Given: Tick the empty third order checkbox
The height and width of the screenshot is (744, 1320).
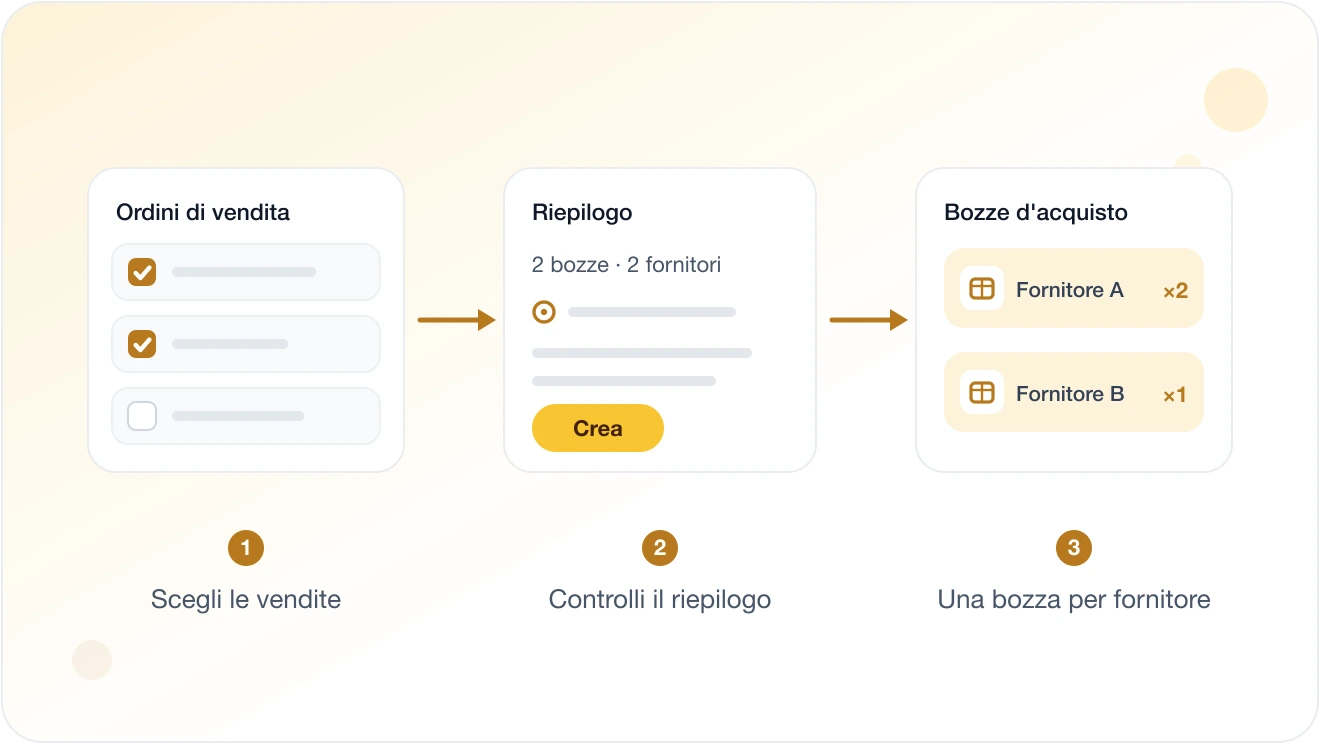Looking at the screenshot, I should (x=142, y=416).
